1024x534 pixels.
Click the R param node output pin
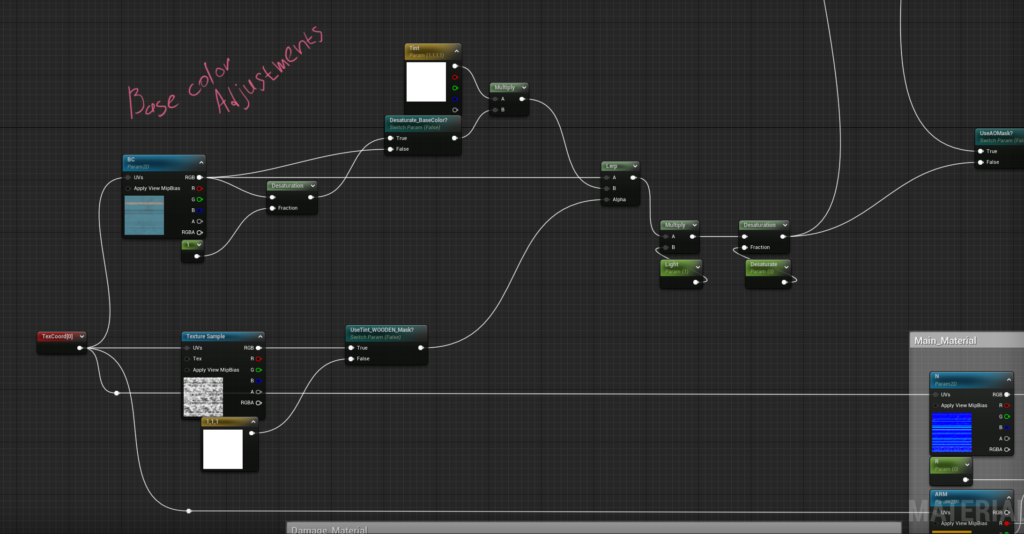pos(965,480)
